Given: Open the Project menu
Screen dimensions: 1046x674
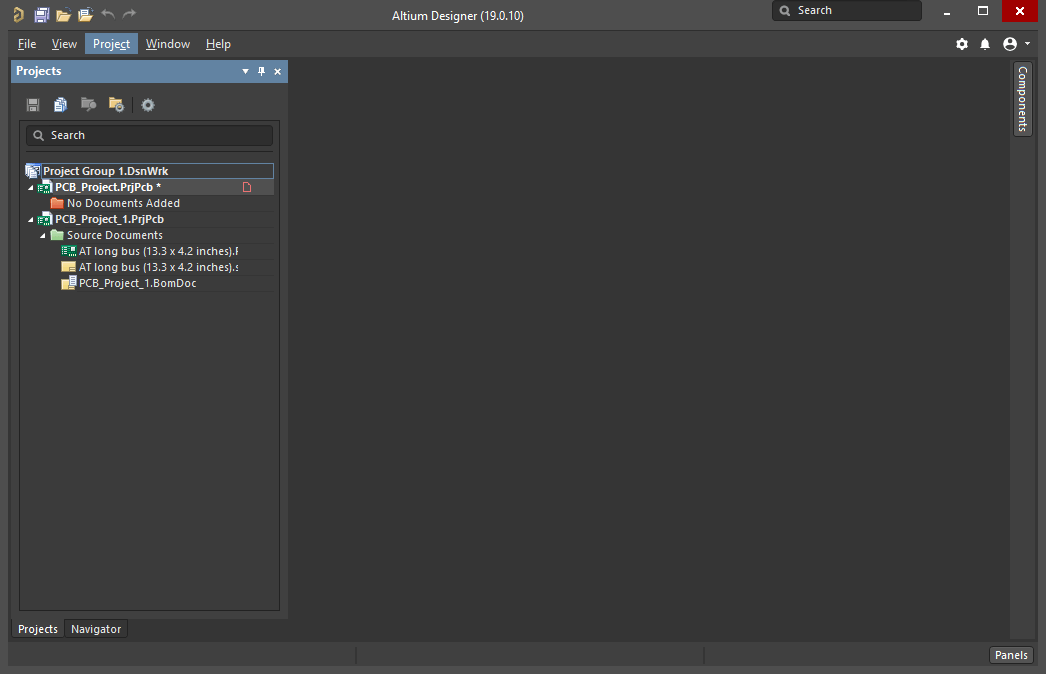Looking at the screenshot, I should pos(111,44).
